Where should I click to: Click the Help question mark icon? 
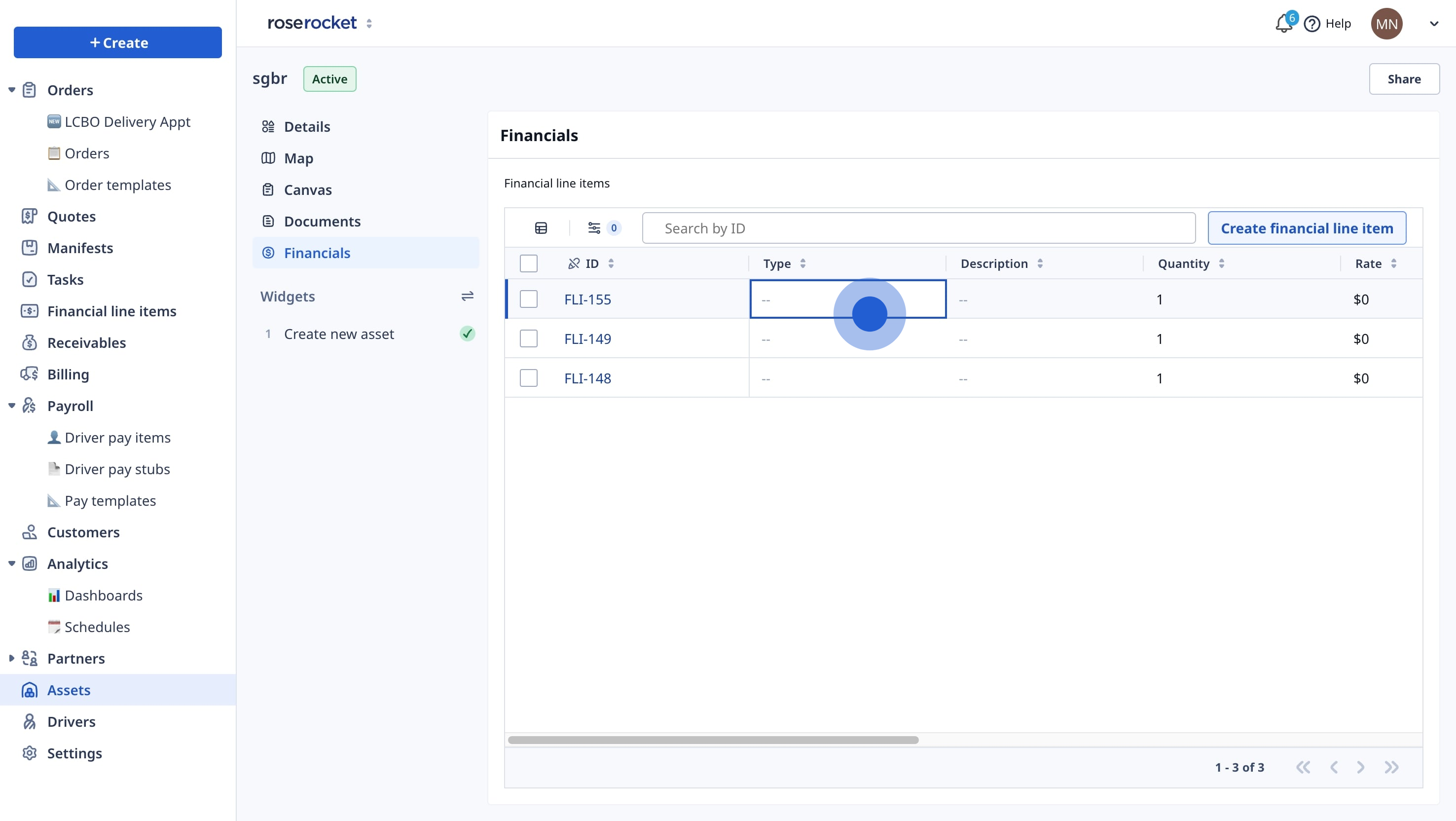1311,24
